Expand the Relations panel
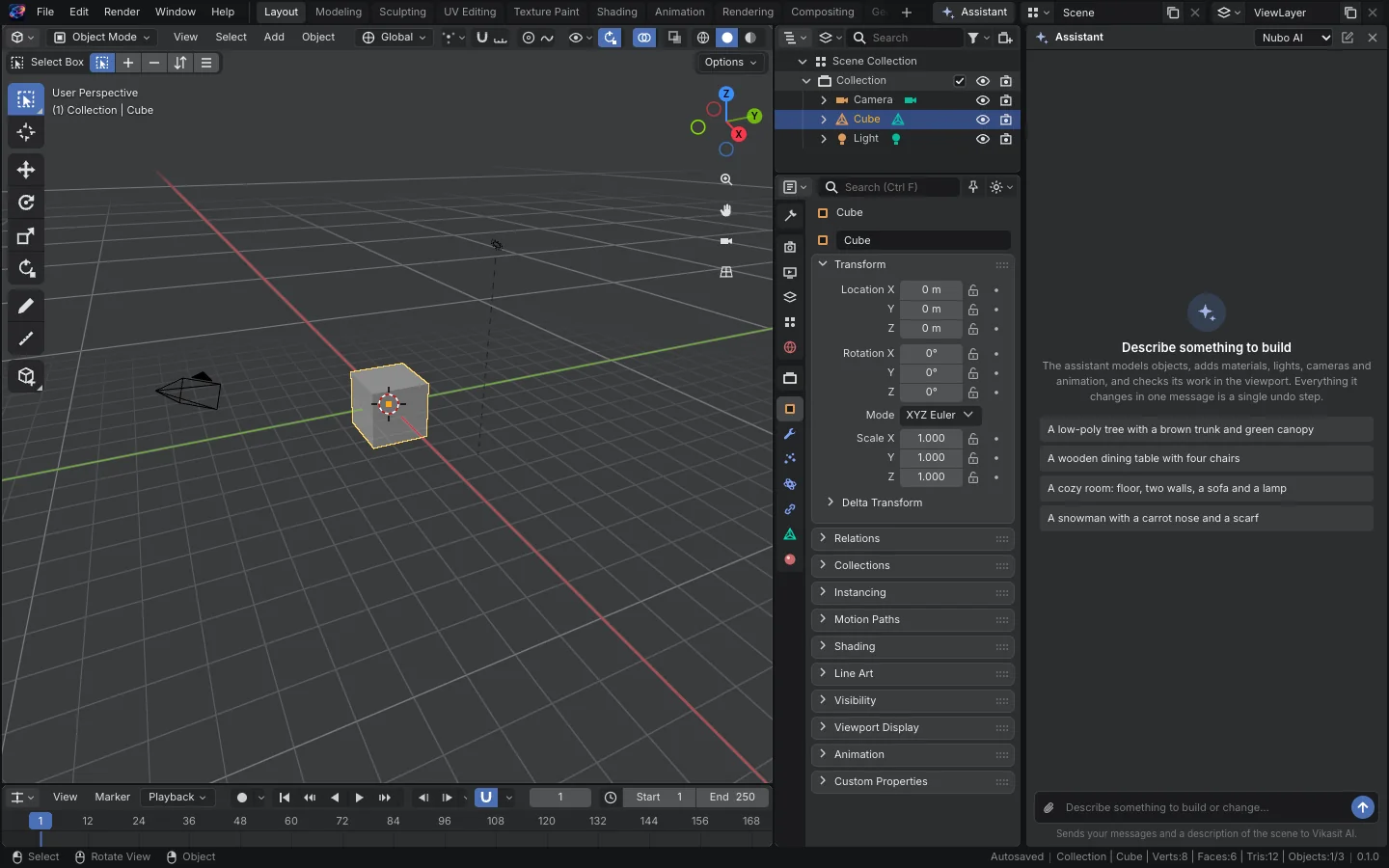Screen dimensions: 1389x868 [912, 538]
